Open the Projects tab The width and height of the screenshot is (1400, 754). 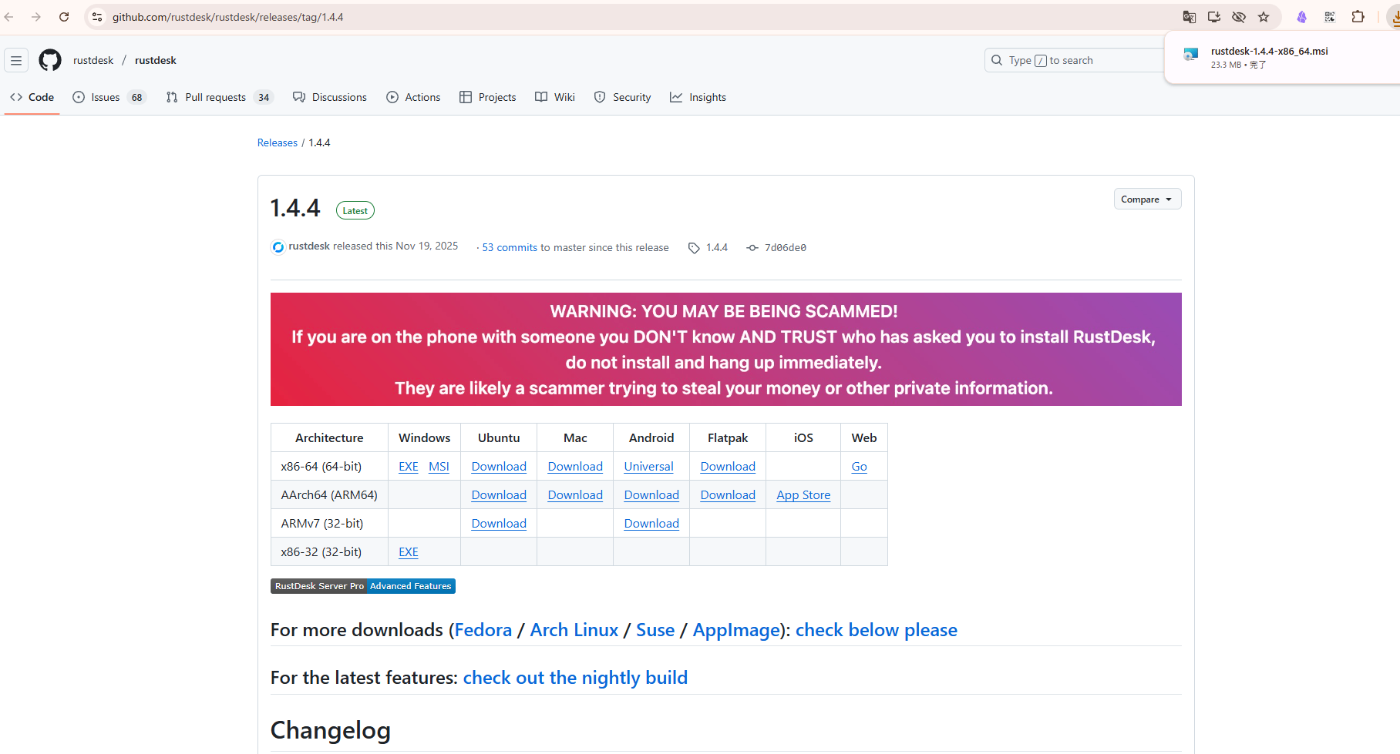point(488,97)
